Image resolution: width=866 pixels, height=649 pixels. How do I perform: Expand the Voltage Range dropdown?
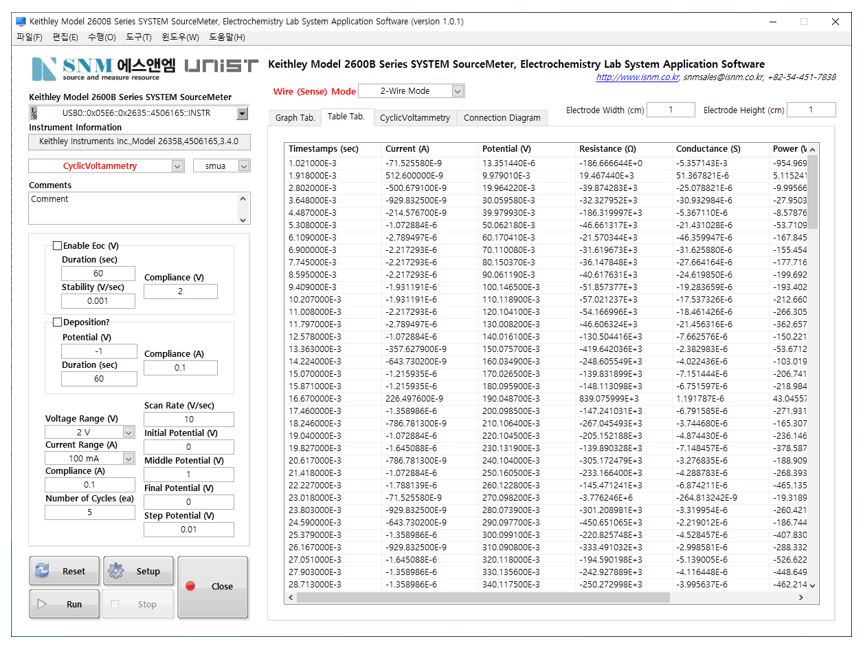click(128, 432)
